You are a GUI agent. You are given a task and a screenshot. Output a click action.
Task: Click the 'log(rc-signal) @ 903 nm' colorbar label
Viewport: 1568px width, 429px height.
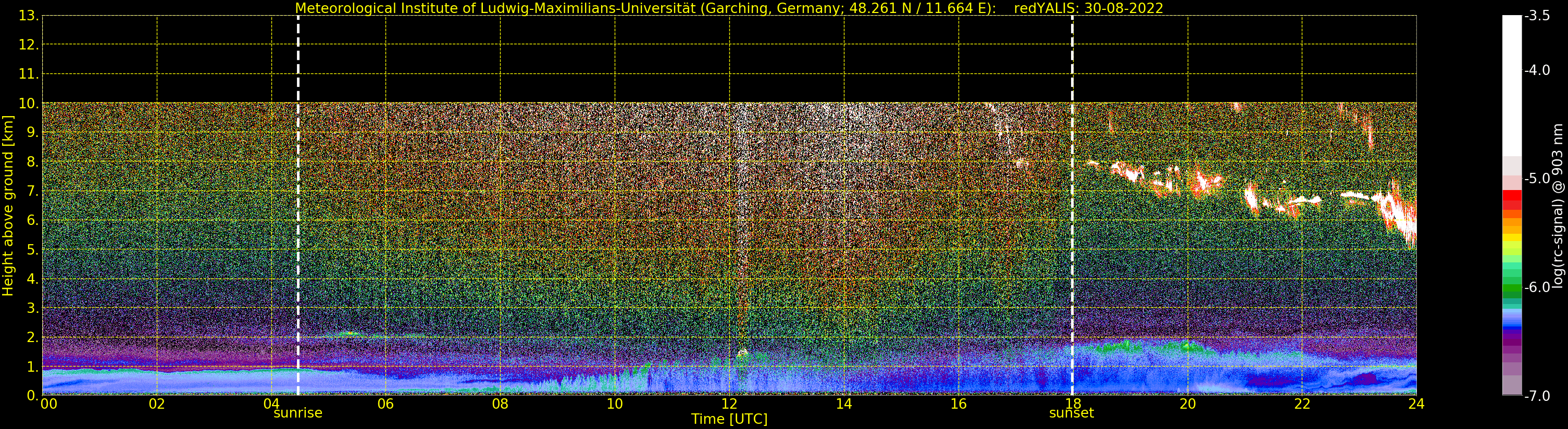point(1558,206)
